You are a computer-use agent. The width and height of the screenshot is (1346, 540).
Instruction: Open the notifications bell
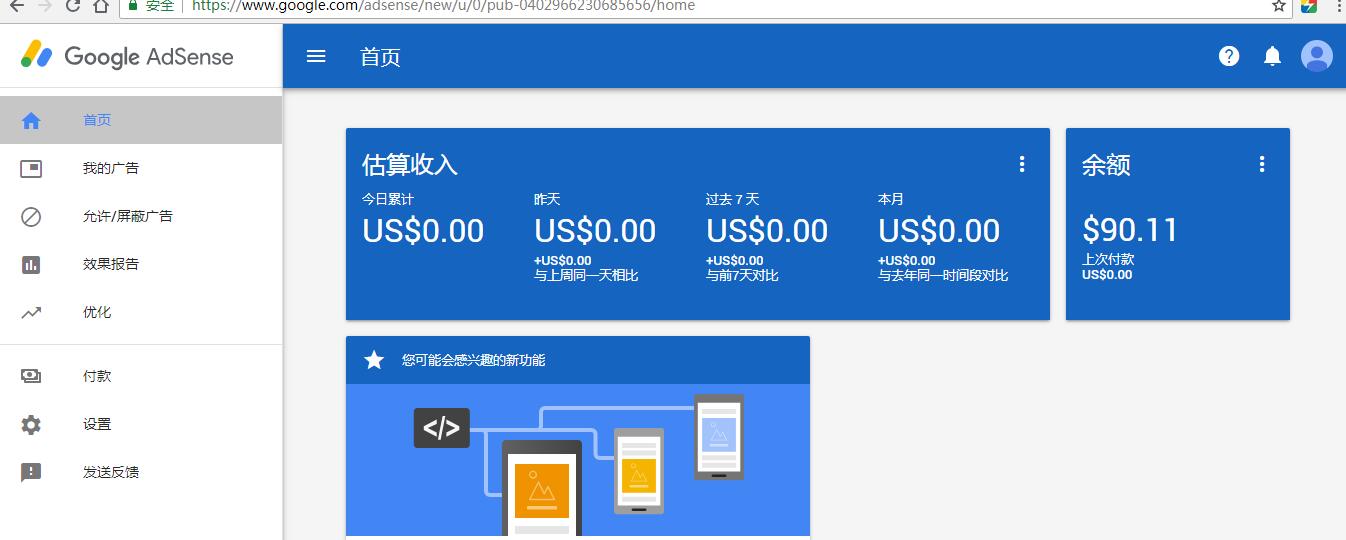tap(1272, 56)
